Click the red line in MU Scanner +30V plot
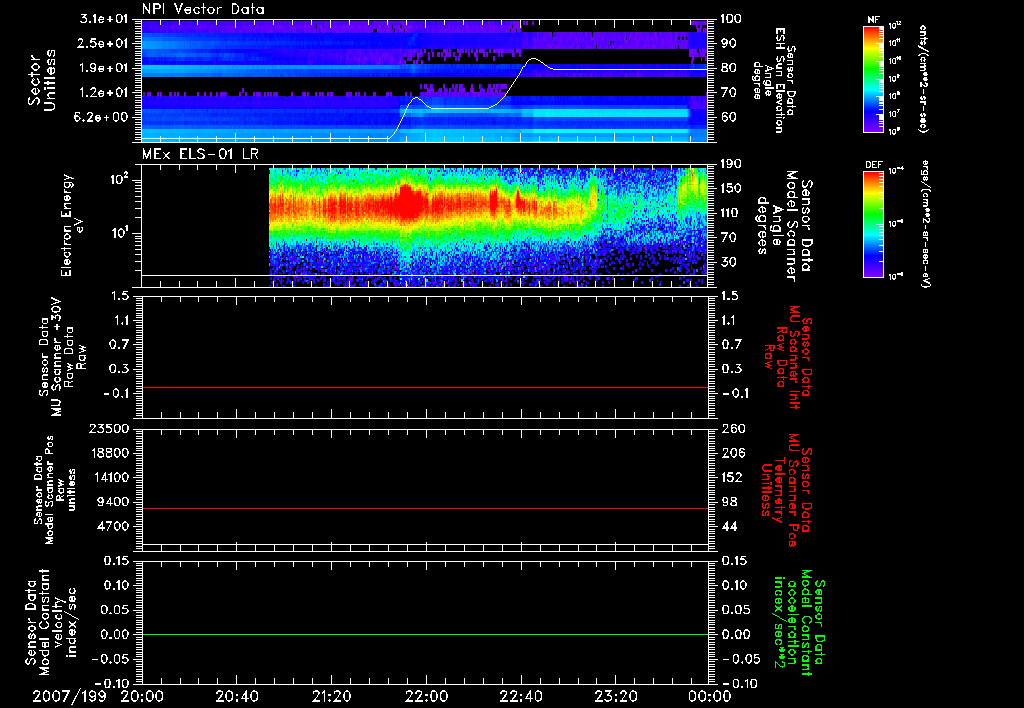The height and width of the screenshot is (708, 1024). (425, 387)
